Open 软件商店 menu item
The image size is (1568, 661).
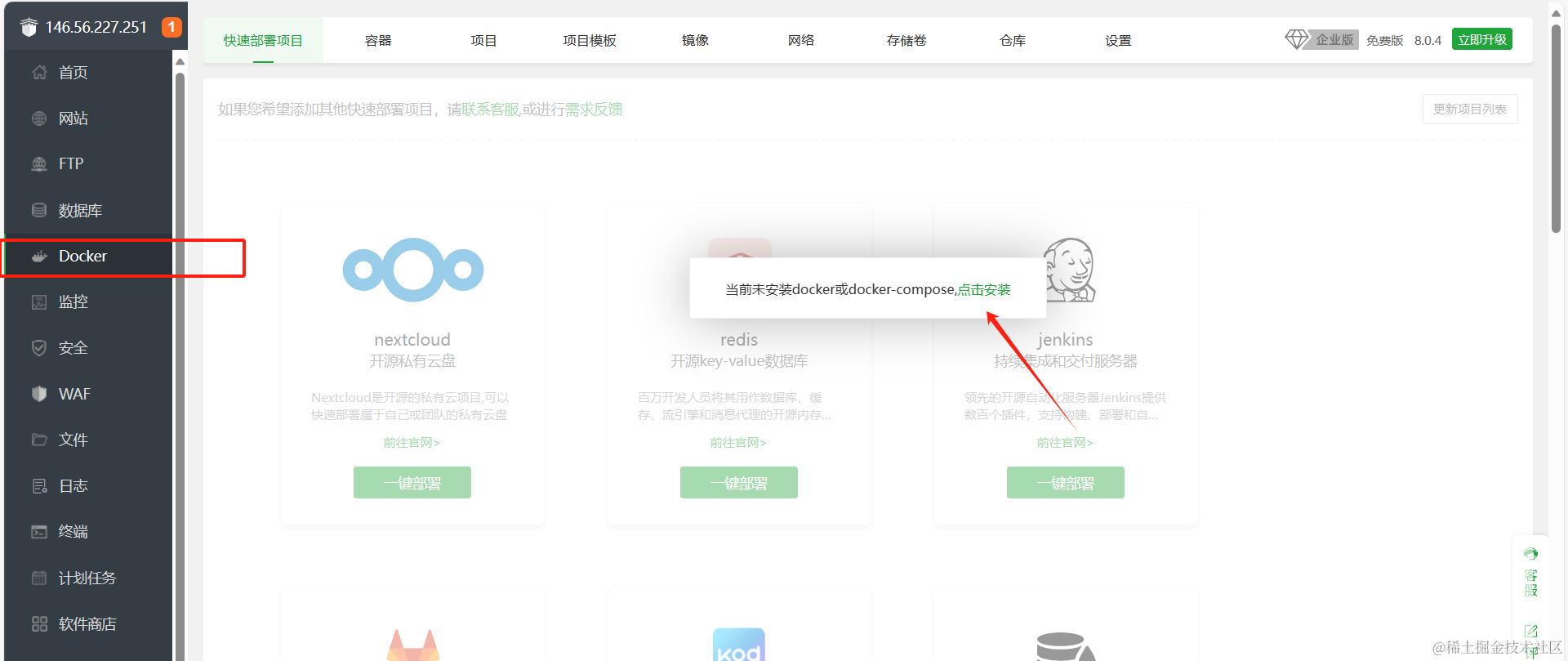pyautogui.click(x=88, y=624)
